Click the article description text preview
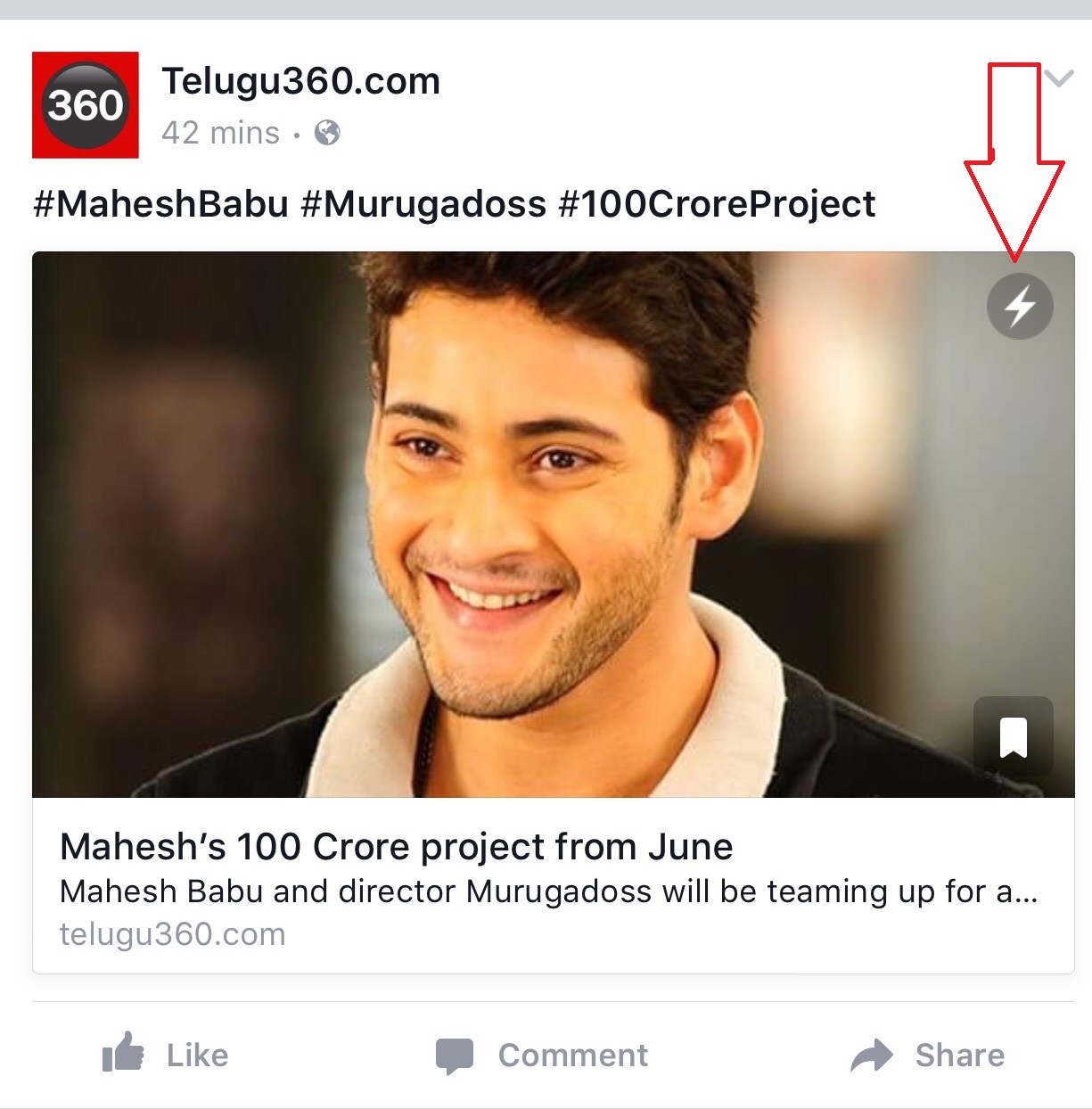Screen dimensions: 1092x1109 [x=549, y=891]
